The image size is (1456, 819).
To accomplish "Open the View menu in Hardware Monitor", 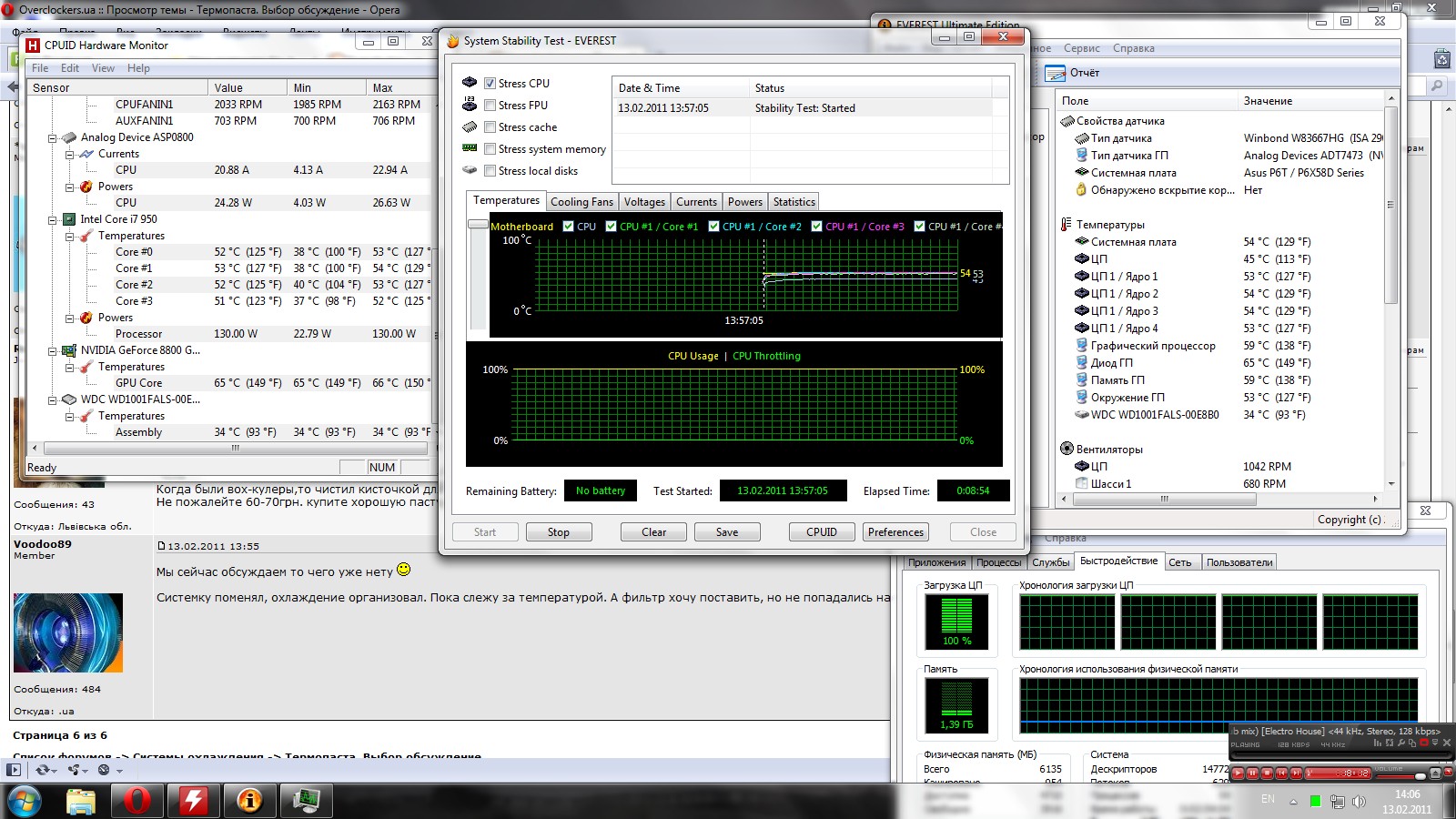I will 103,68.
